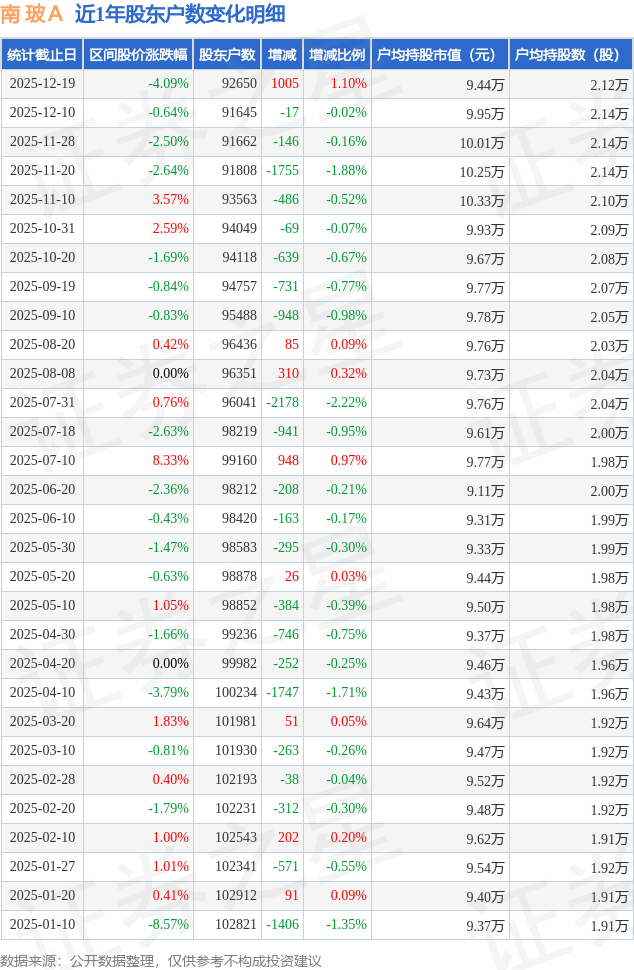This screenshot has height=970, width=634.
Task: Click the 数据来源 footer disclaimer text
Action: (x=161, y=960)
